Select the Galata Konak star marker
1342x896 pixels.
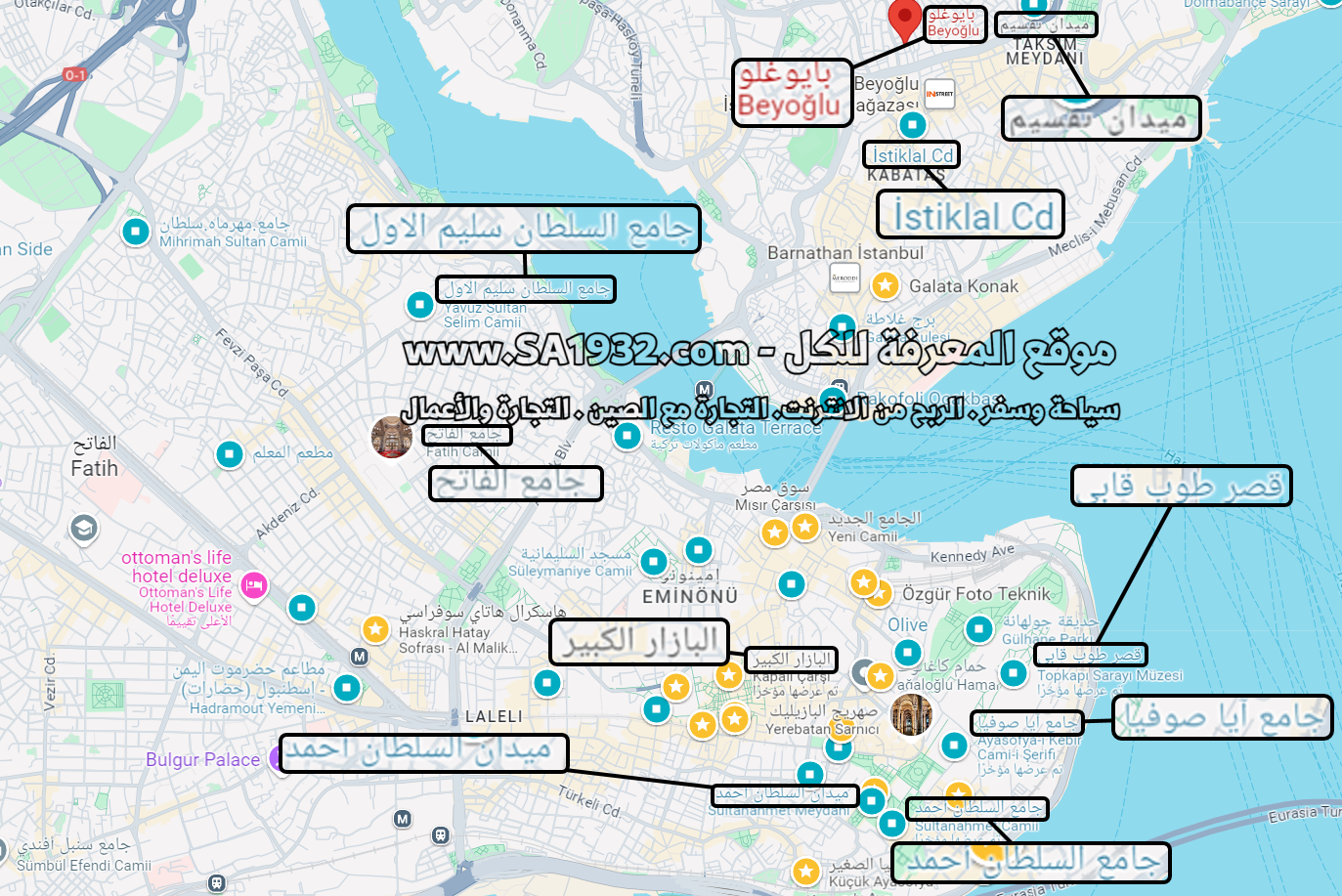[x=886, y=285]
